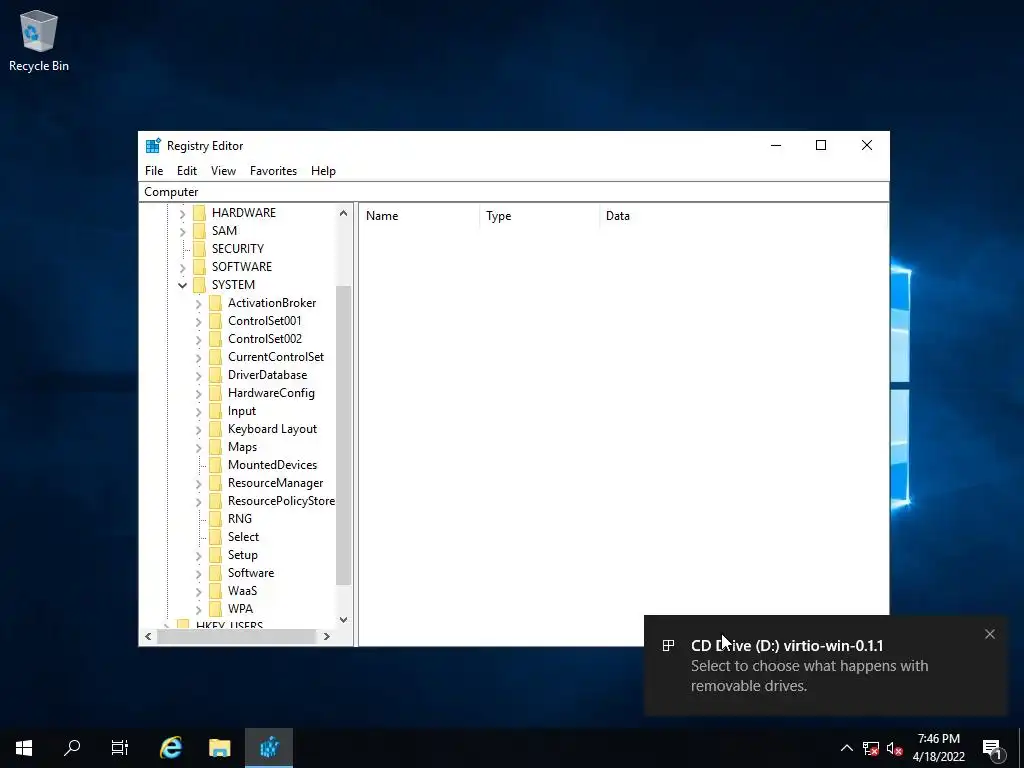
Task: Click the Data column header
Action: point(743,216)
